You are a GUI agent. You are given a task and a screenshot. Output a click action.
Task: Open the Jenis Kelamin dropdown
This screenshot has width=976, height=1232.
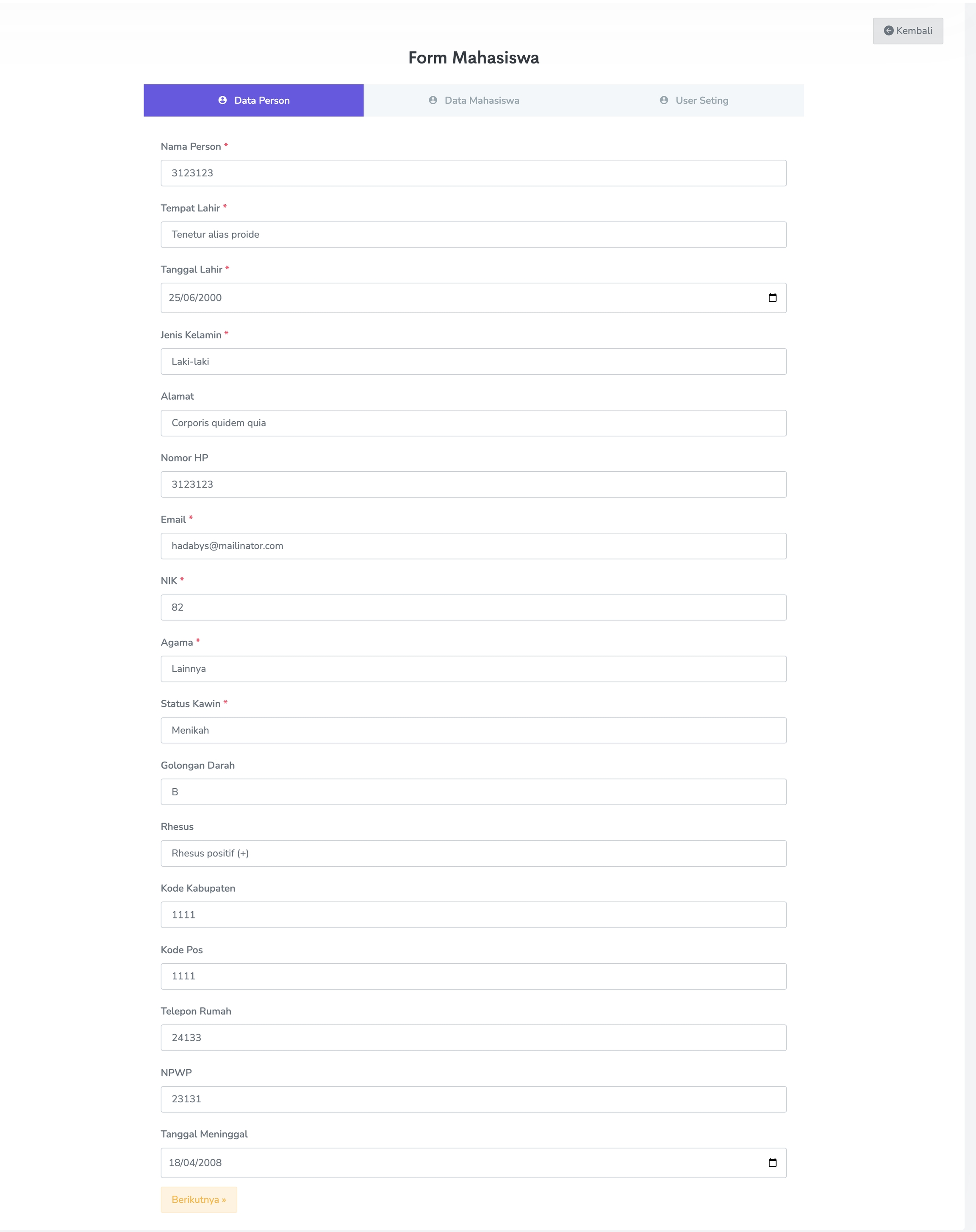[473, 362]
